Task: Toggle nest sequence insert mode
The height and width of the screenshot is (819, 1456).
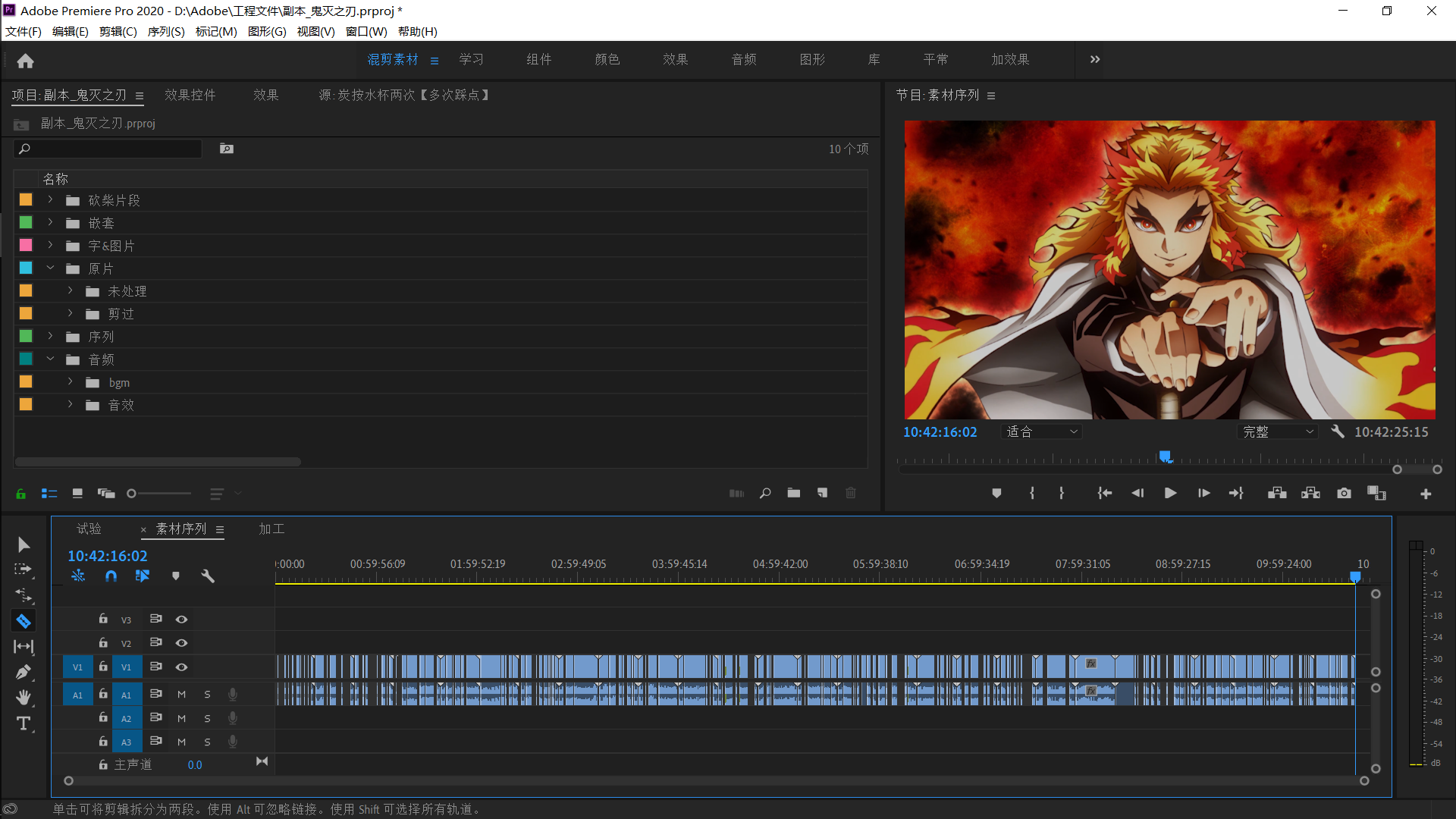Action: tap(78, 576)
